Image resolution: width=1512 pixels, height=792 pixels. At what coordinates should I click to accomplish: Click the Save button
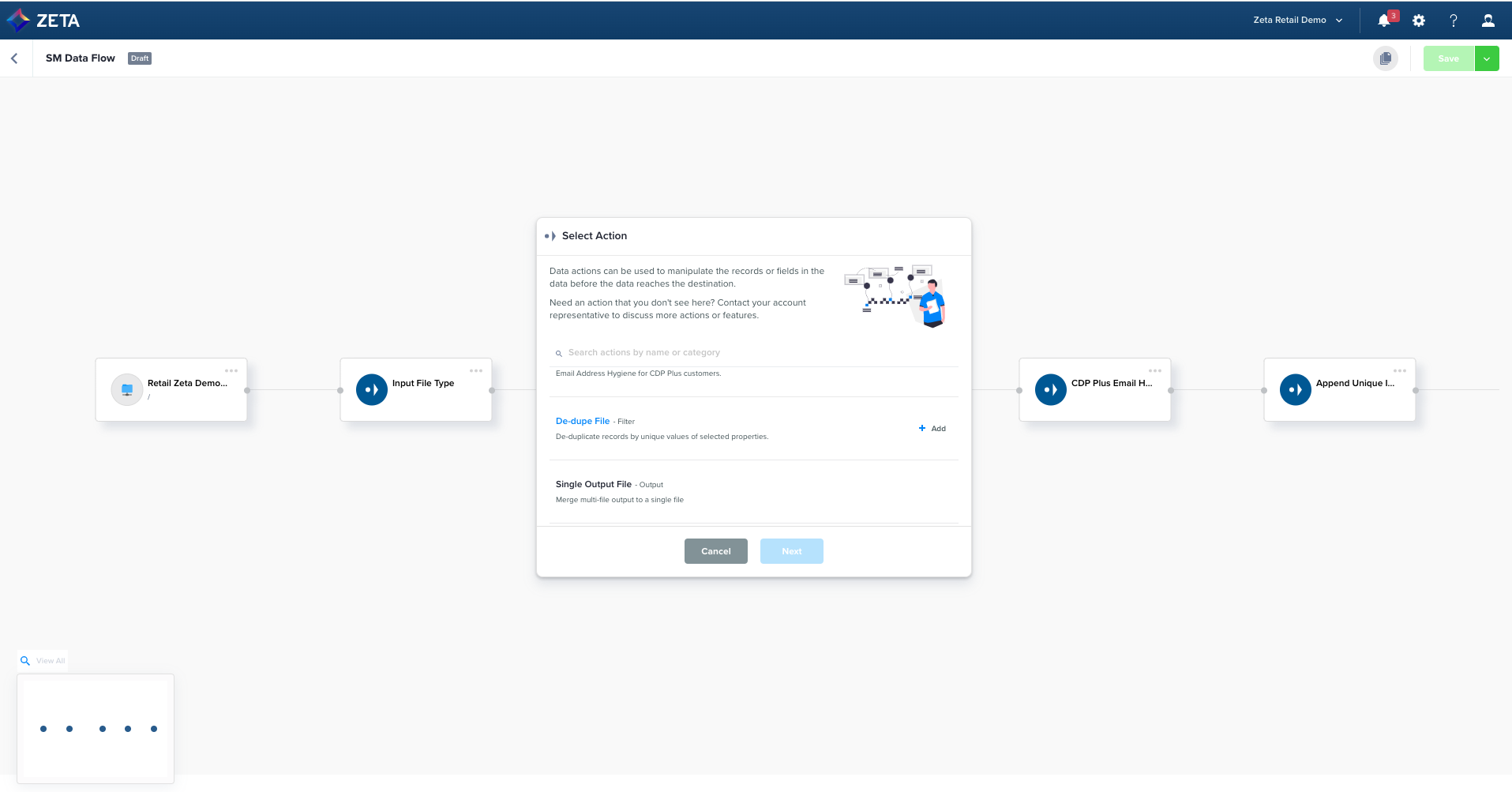tap(1449, 58)
